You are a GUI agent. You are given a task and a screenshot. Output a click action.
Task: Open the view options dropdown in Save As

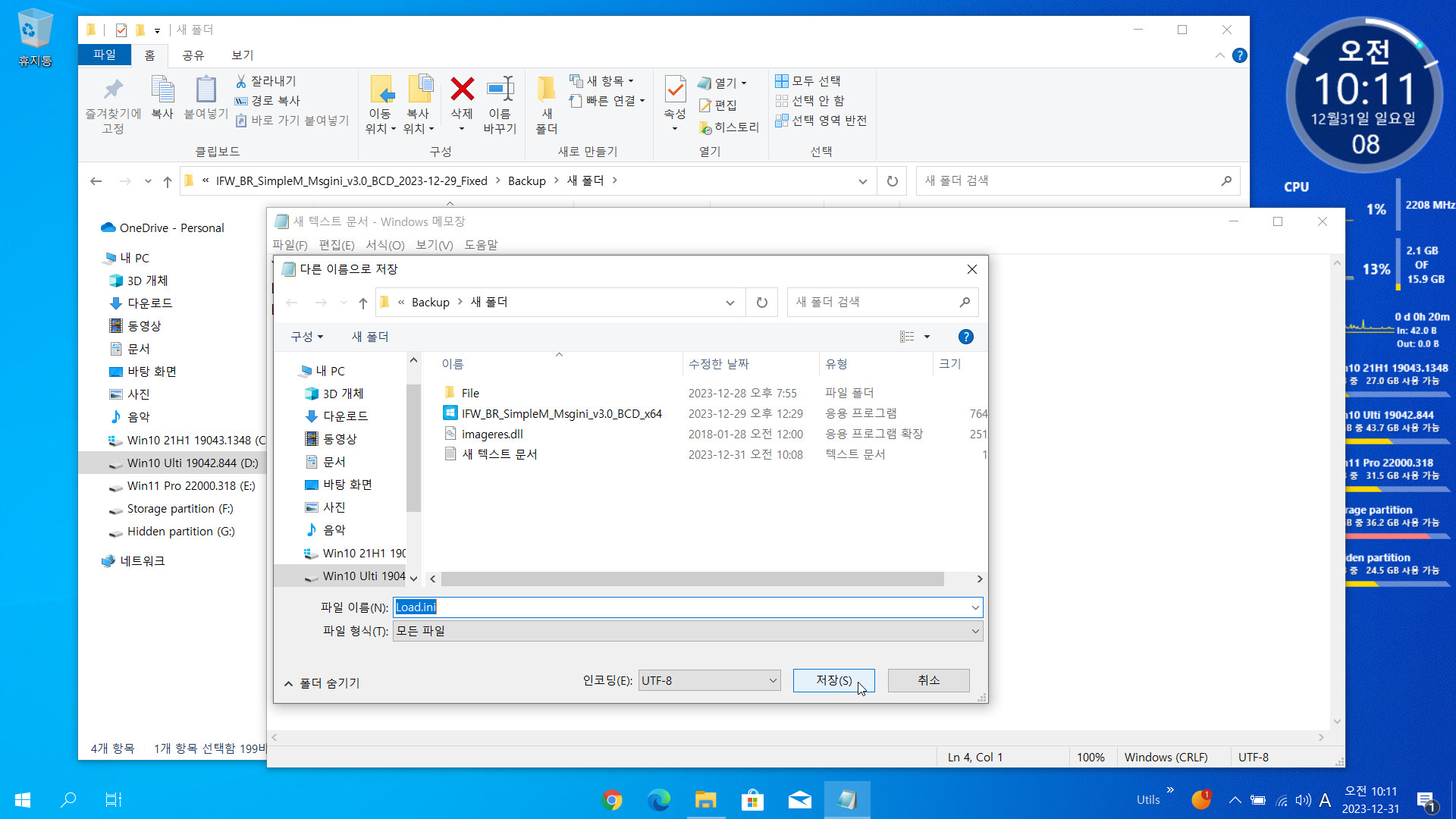click(x=927, y=337)
